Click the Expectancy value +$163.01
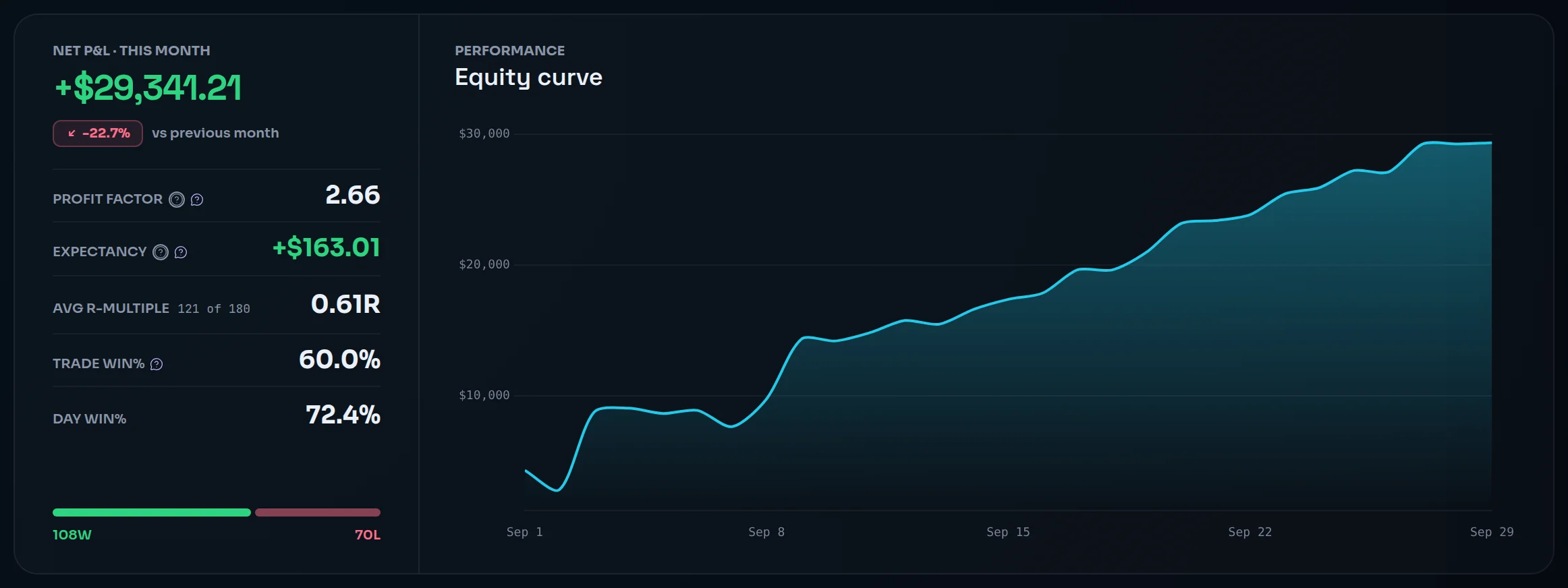This screenshot has height=588, width=1568. [327, 247]
